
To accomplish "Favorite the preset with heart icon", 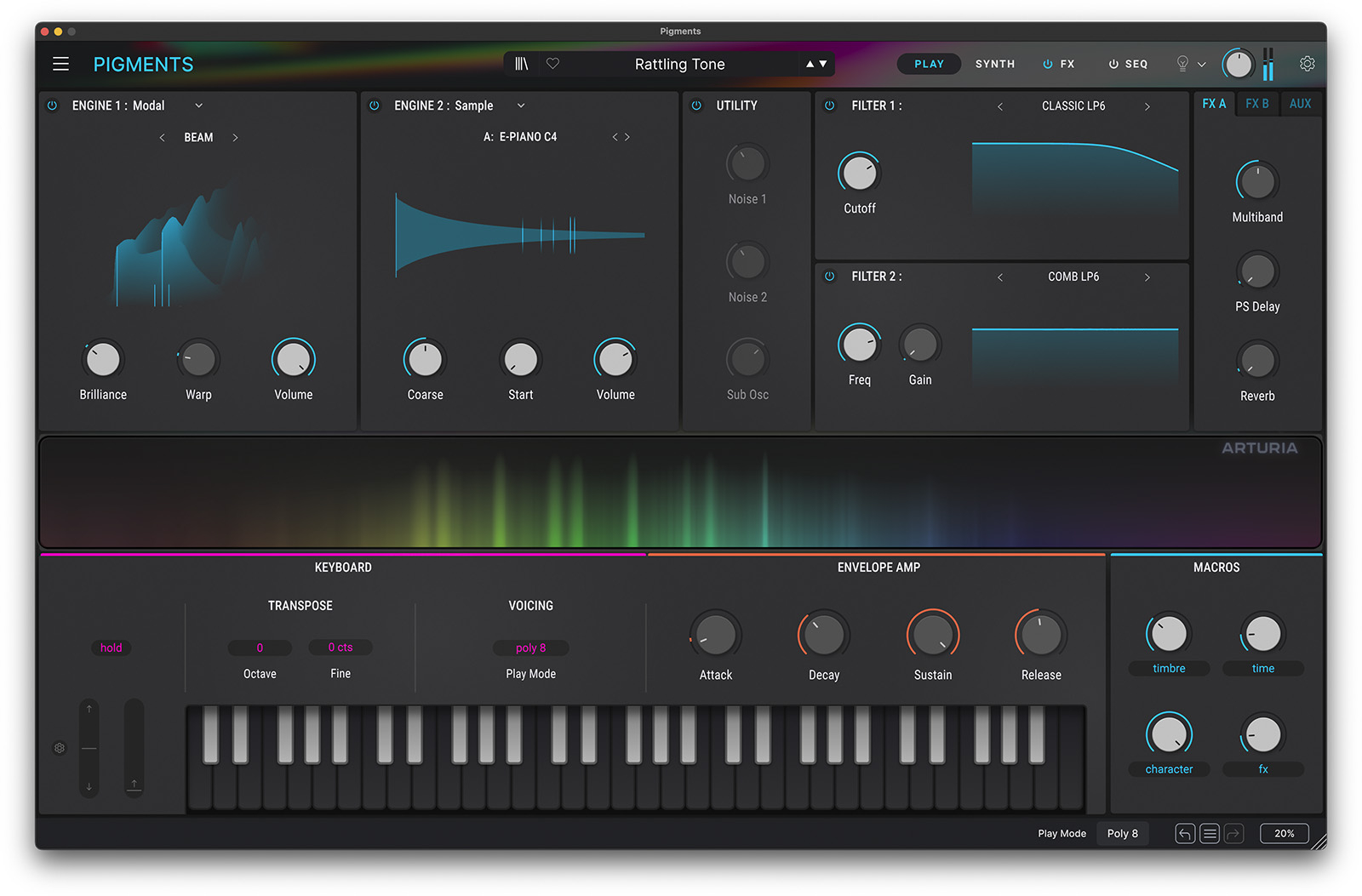I will pos(552,64).
